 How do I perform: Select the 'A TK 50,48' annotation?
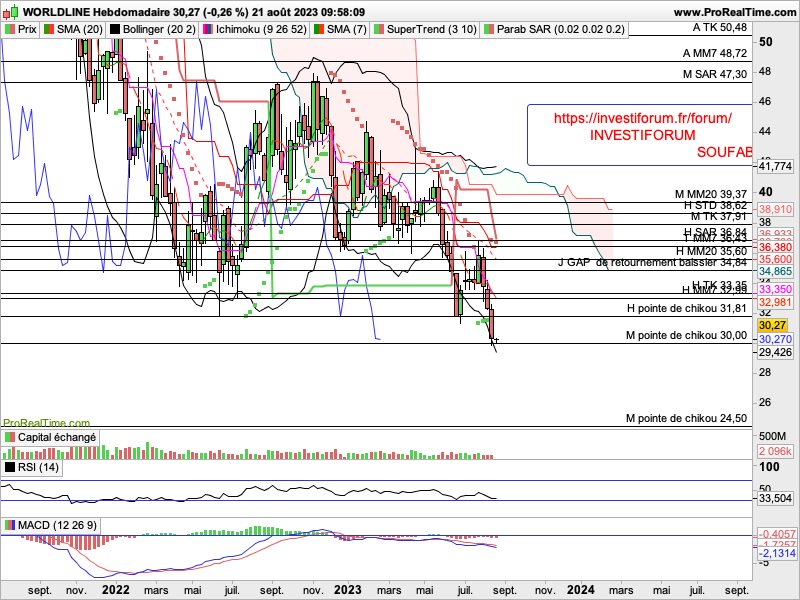click(719, 28)
